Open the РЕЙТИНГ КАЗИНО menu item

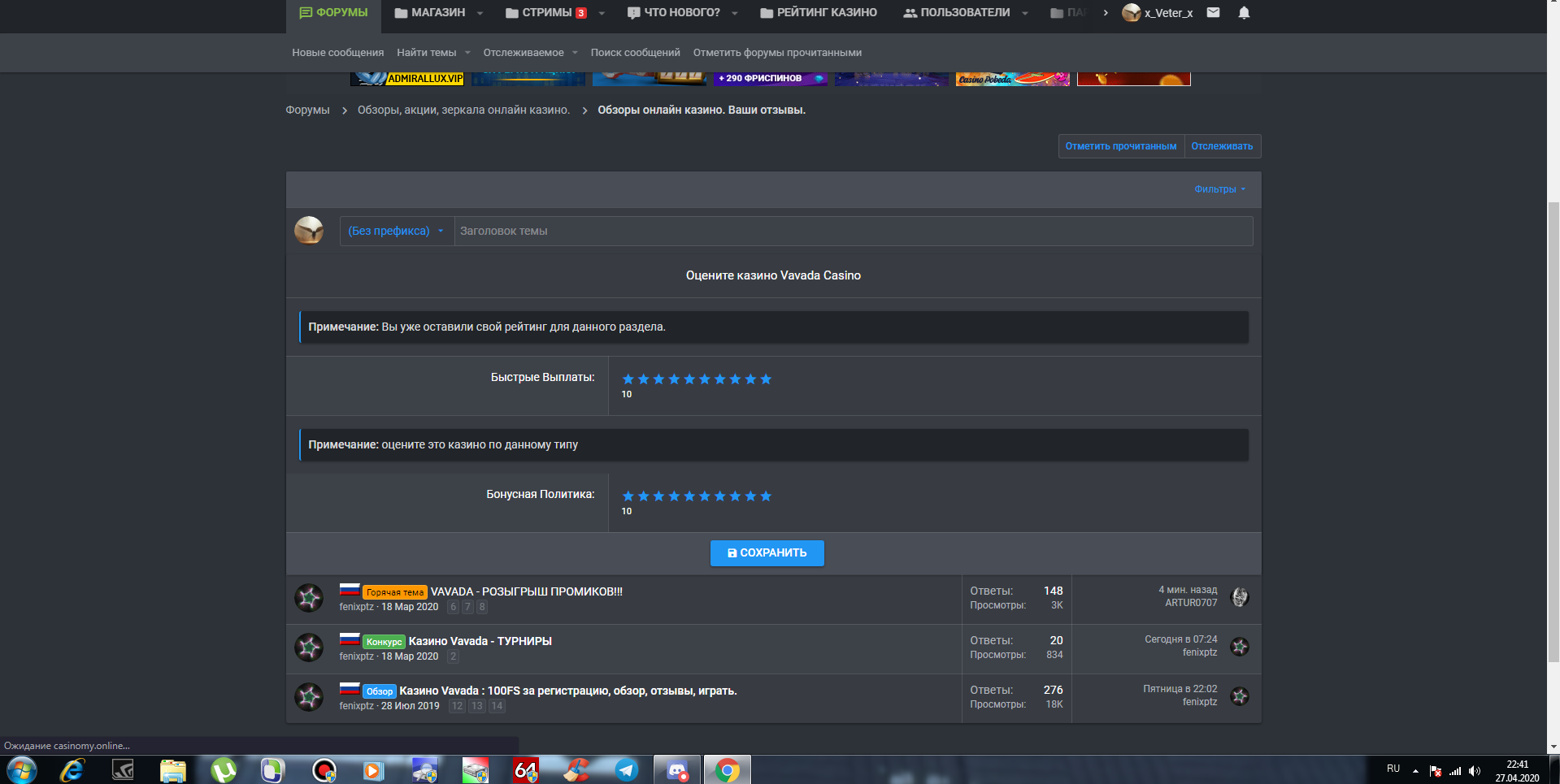(x=819, y=13)
